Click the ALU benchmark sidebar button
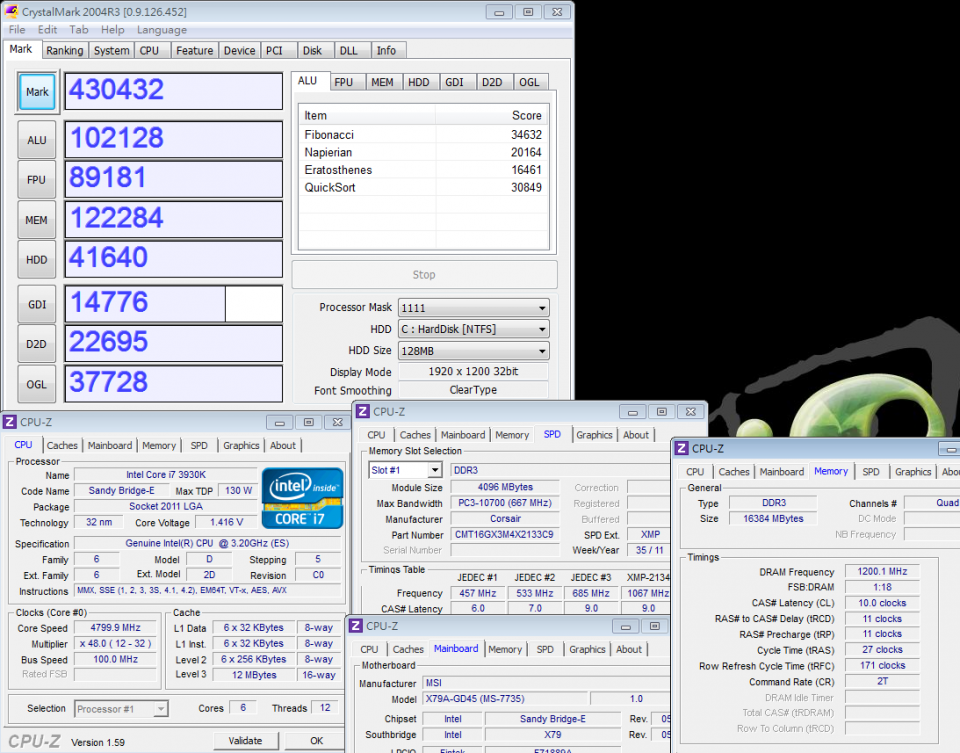Screen dimensions: 960x753 coord(36,139)
